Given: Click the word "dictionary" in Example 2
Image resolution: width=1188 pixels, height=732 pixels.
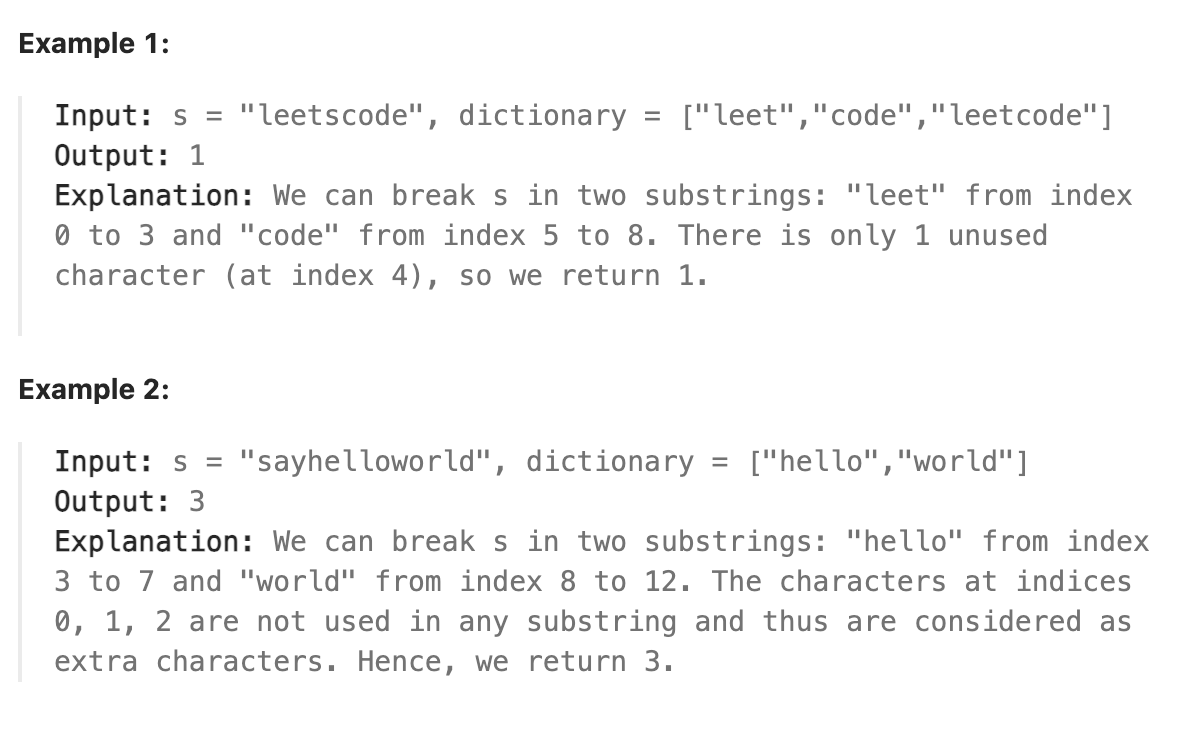Looking at the screenshot, I should 610,462.
